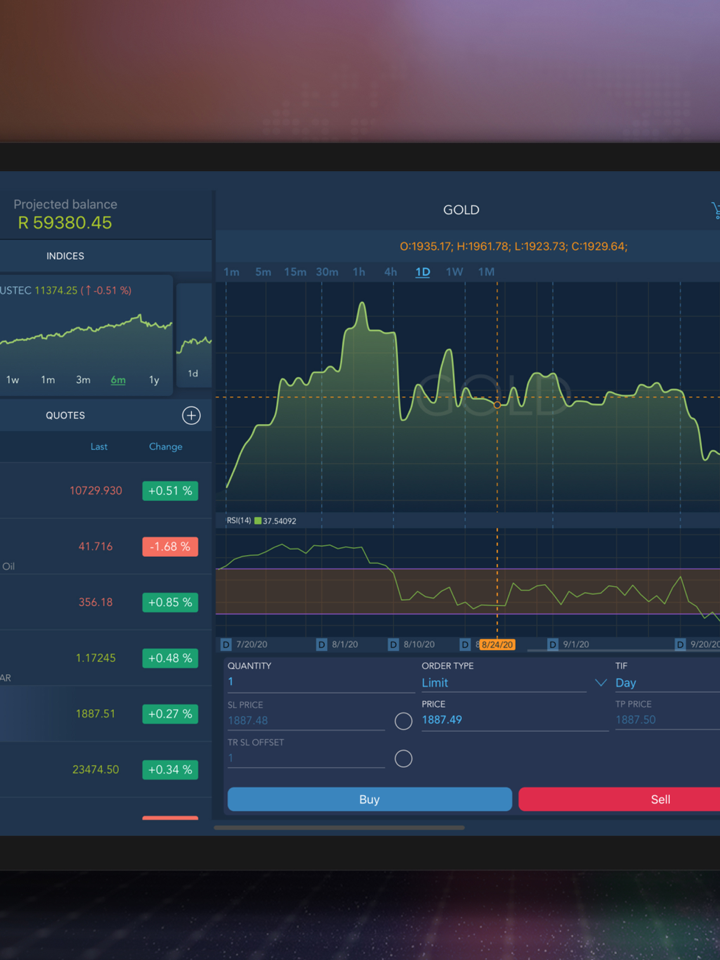The width and height of the screenshot is (720, 960).
Task: Select the orange 8/24/20 date marker
Action: (497, 645)
